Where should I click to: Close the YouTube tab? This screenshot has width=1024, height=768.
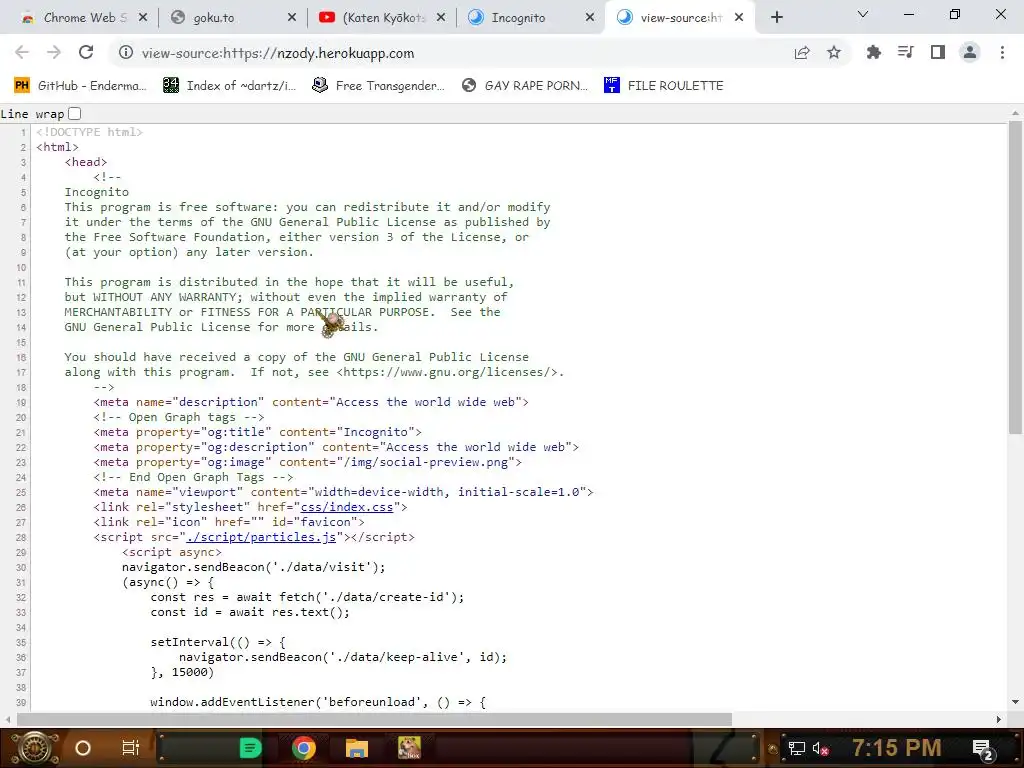[x=441, y=18]
